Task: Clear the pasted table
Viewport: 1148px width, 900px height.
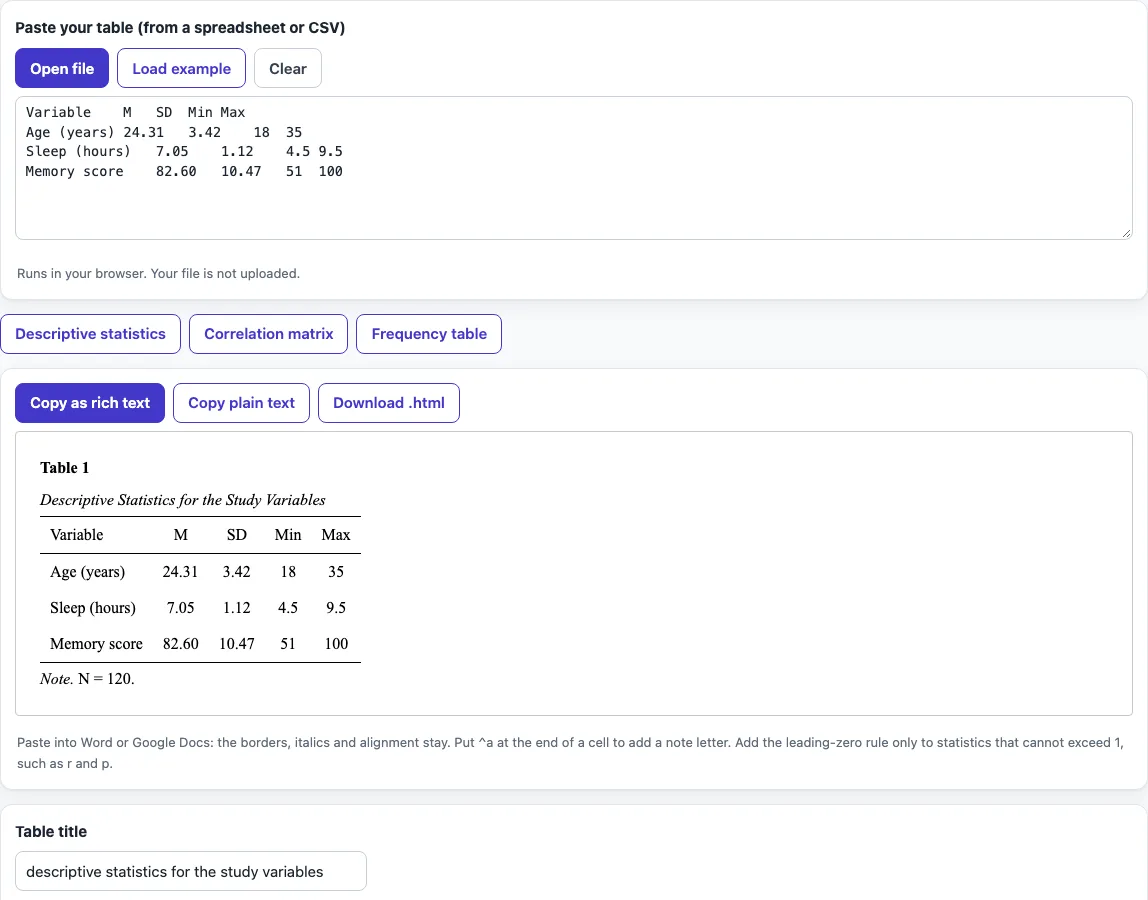Action: [x=288, y=68]
